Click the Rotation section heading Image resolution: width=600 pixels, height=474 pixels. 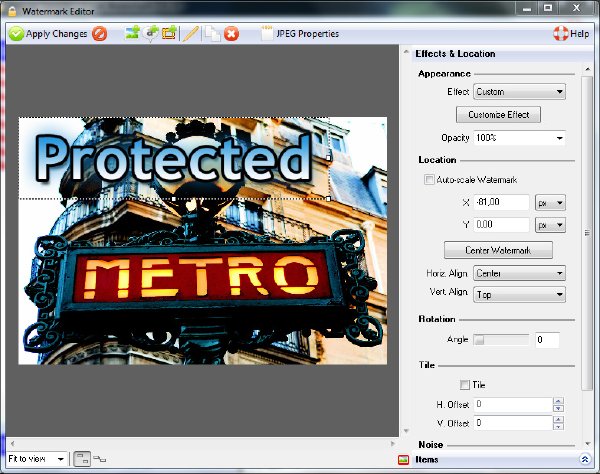point(437,319)
